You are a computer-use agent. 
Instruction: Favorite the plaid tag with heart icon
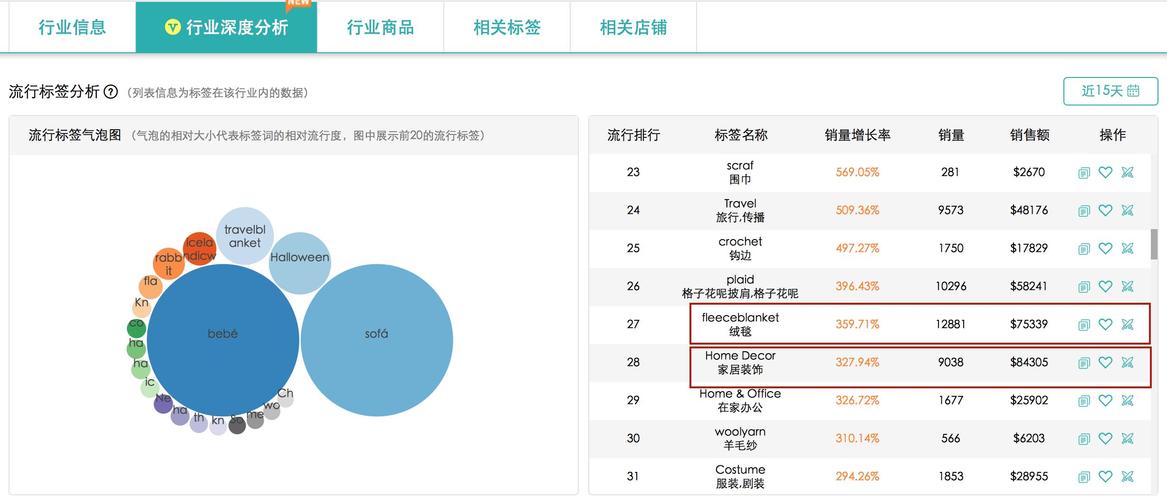tap(1105, 286)
